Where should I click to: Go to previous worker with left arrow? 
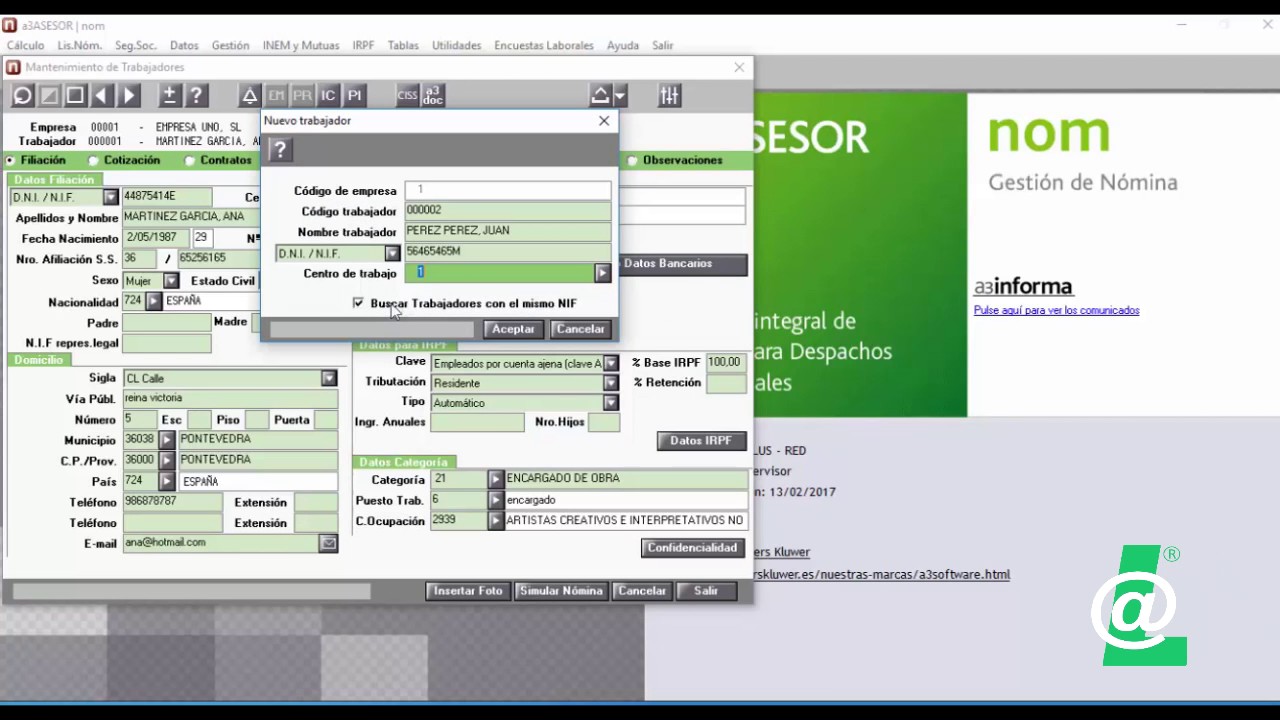(102, 96)
